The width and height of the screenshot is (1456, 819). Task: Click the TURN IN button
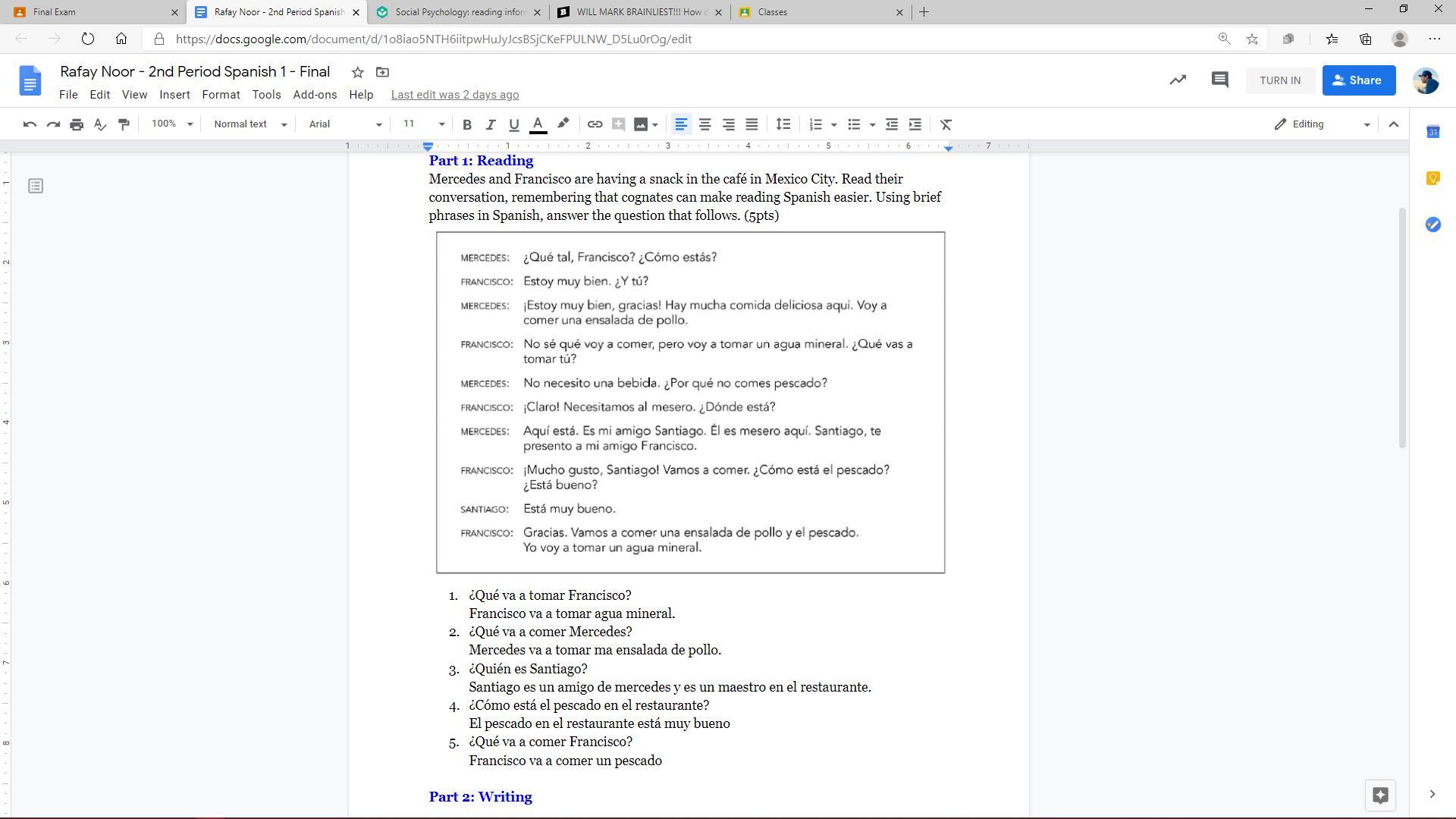click(x=1279, y=80)
